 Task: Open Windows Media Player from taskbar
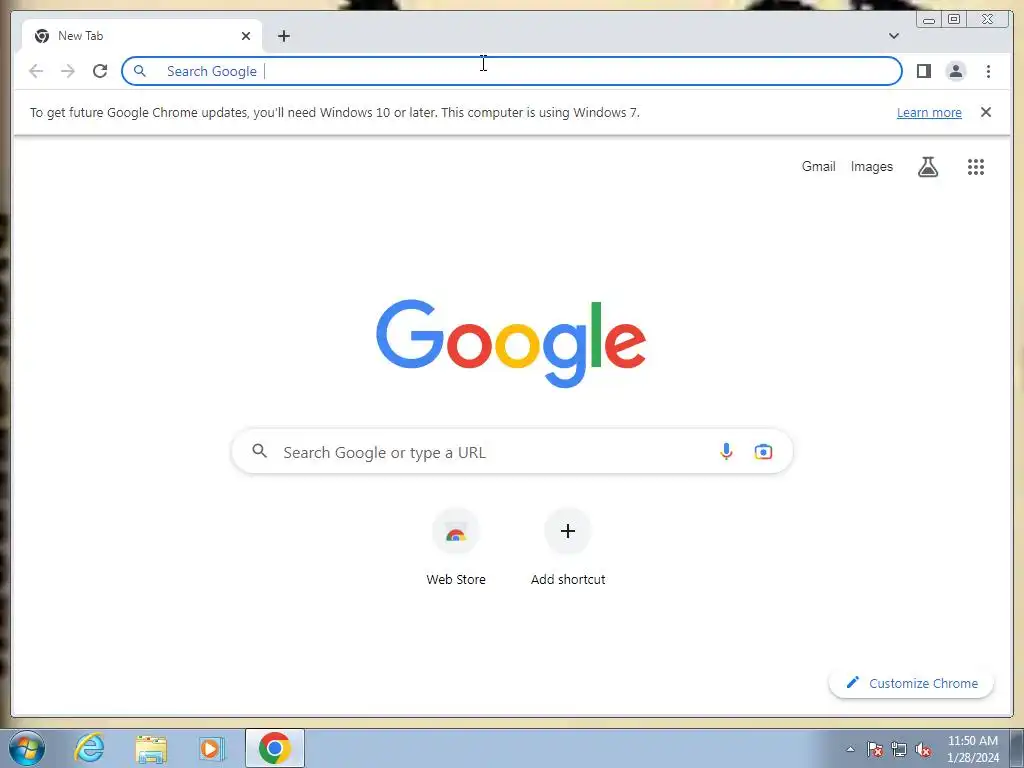point(212,748)
